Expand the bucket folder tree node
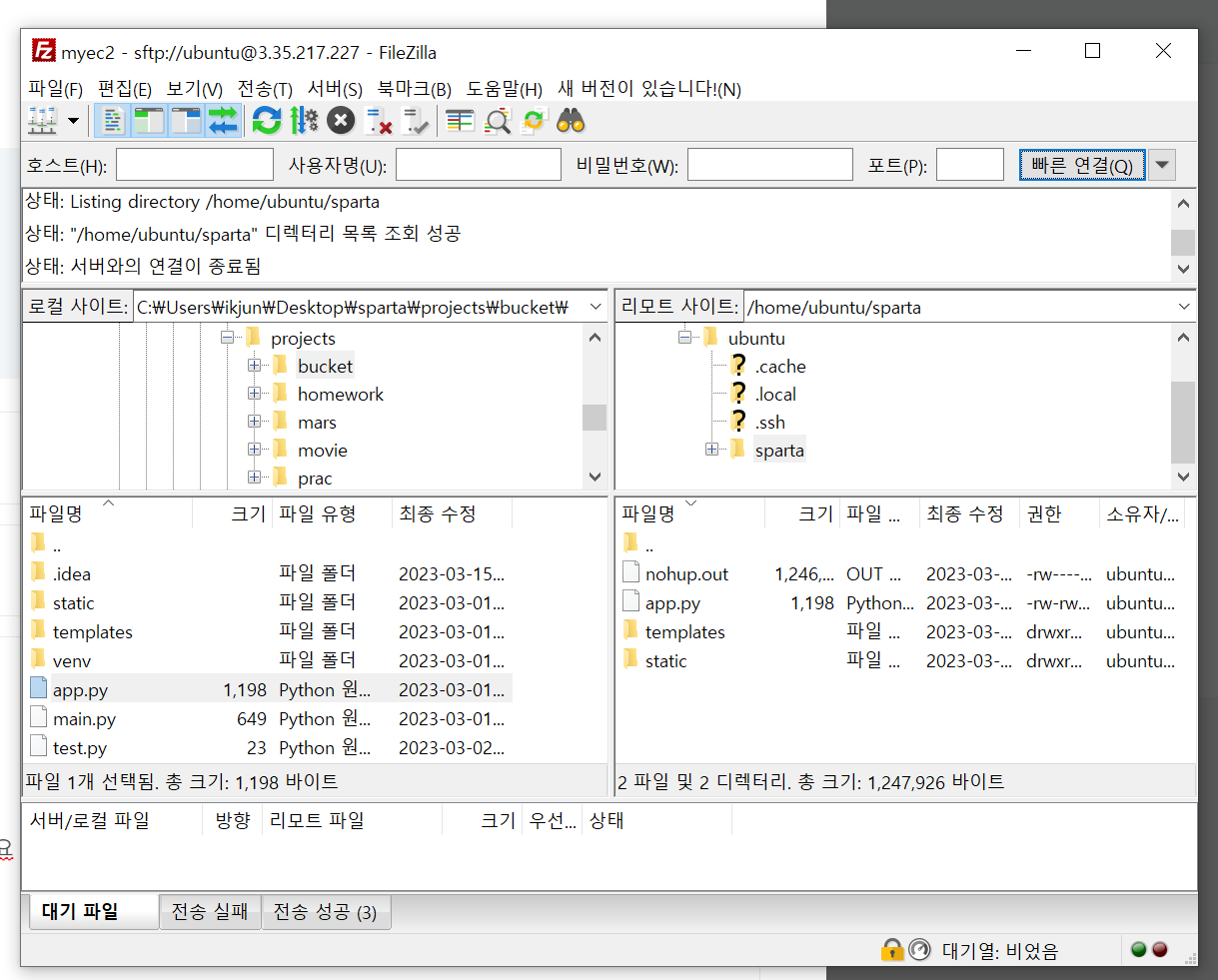 pyautogui.click(x=254, y=366)
